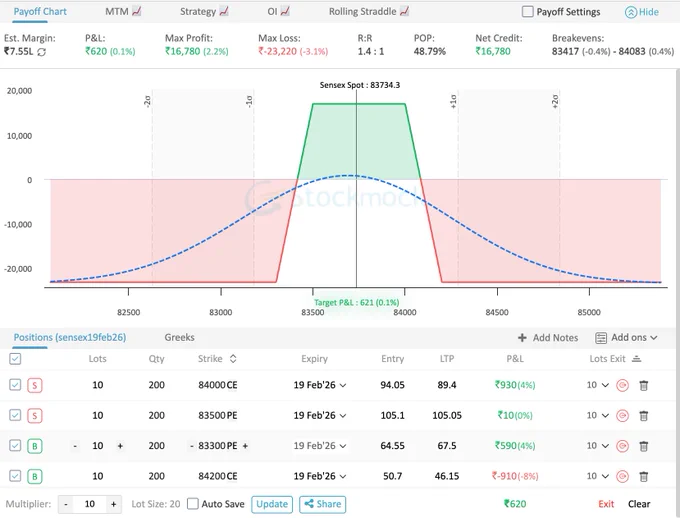Screen dimensions: 680x518
Task: Open expiry dropdown for 84000CE row
Action: coord(320,385)
